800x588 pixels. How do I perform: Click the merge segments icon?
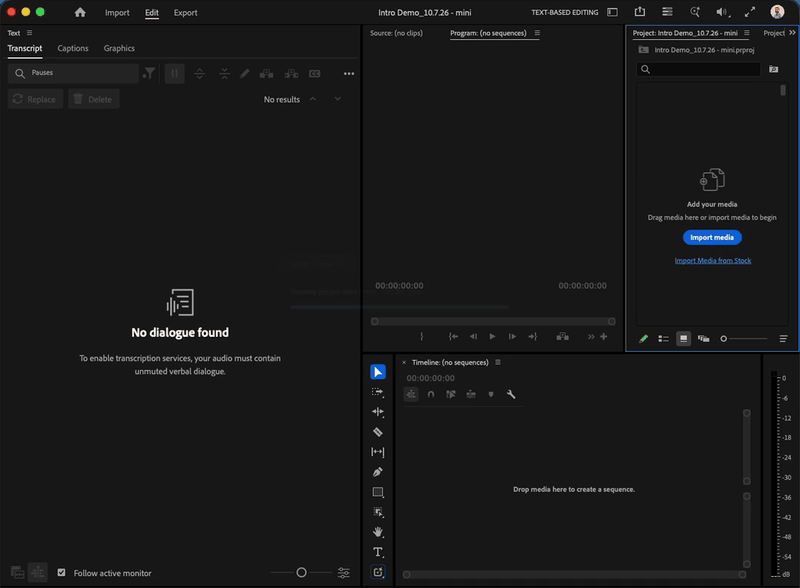coord(224,74)
